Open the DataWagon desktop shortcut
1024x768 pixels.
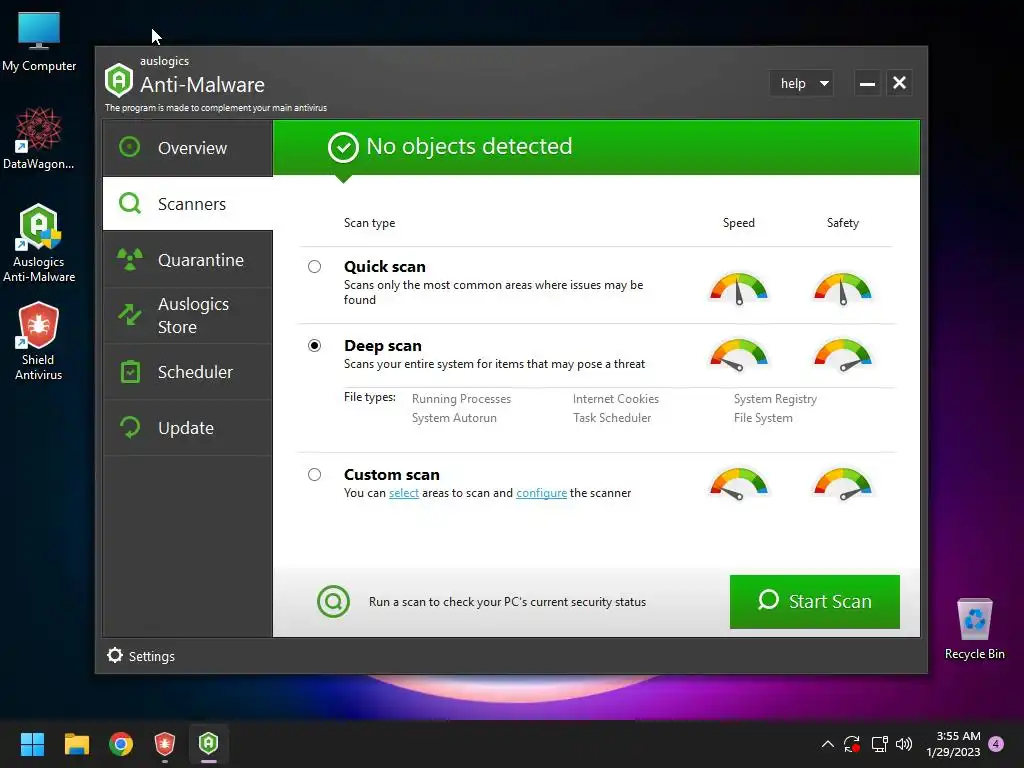tap(39, 139)
